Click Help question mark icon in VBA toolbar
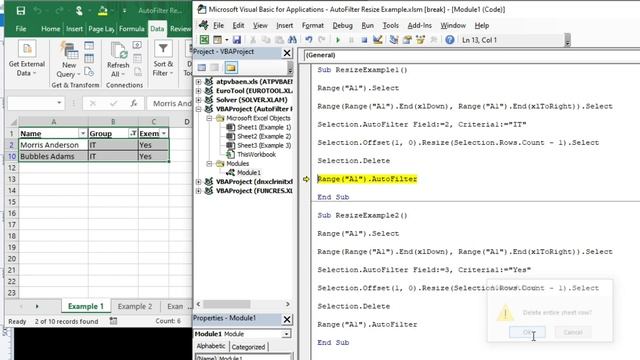Image resolution: width=640 pixels, height=360 pixels. pos(450,40)
